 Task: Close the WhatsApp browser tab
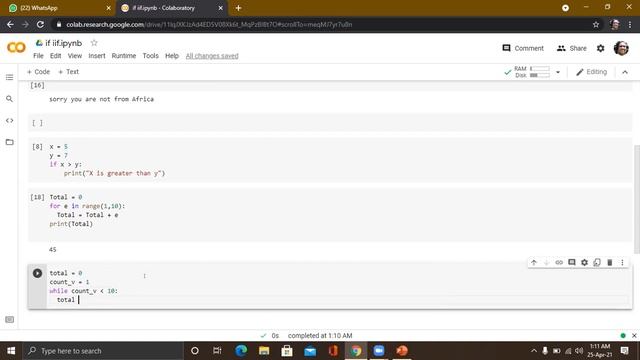click(109, 8)
